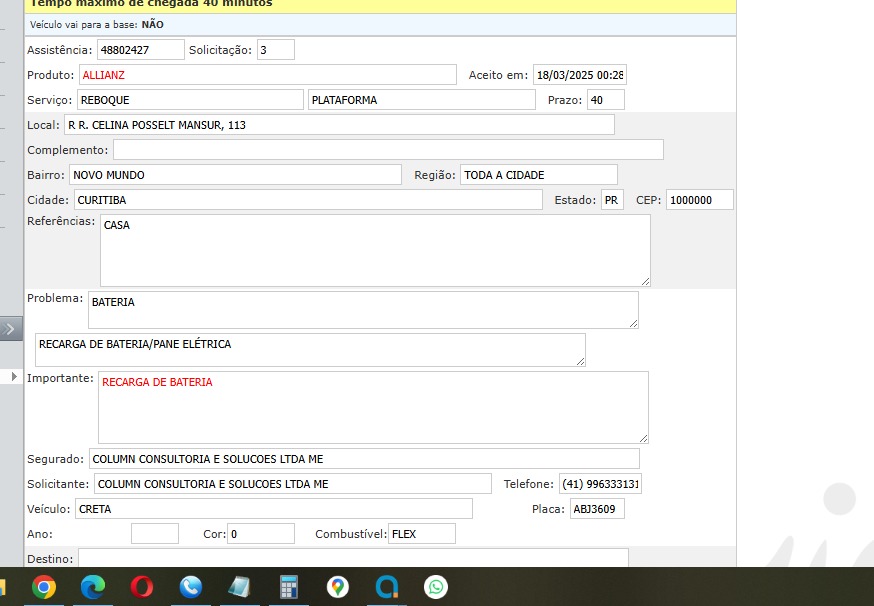
Task: Click the Local address field
Action: 339,125
